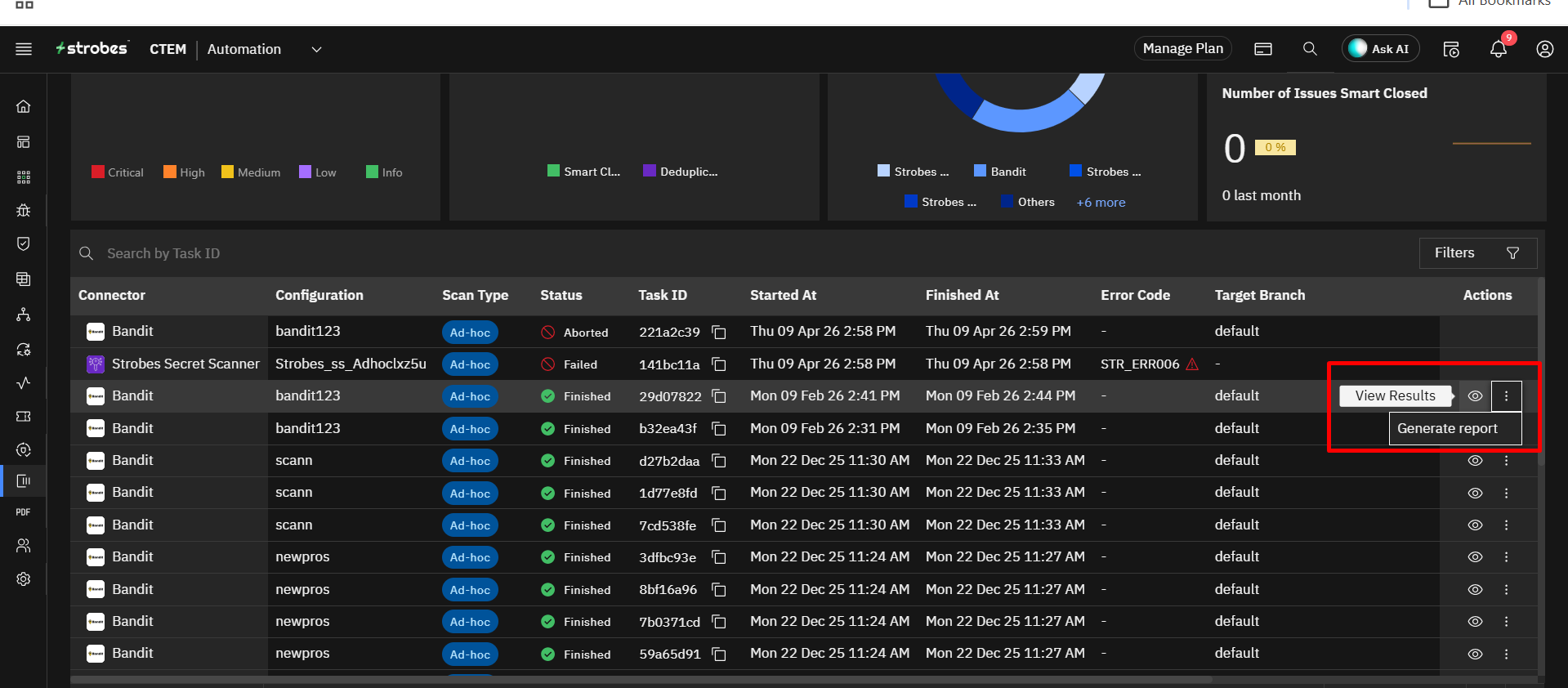
Task: Sort by the Started At column
Action: coord(783,295)
